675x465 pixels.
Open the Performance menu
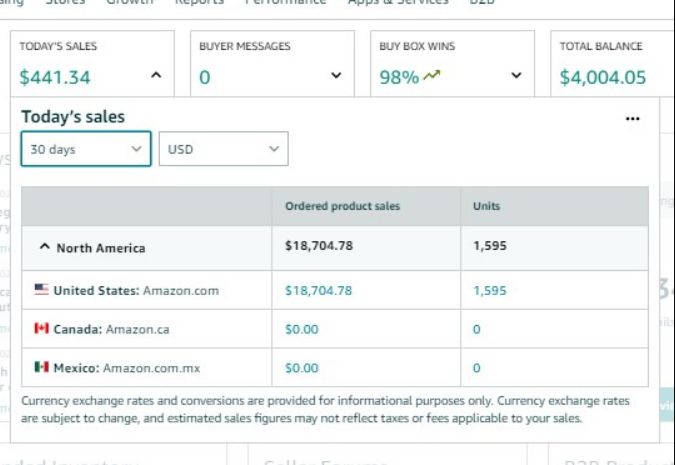click(285, 2)
